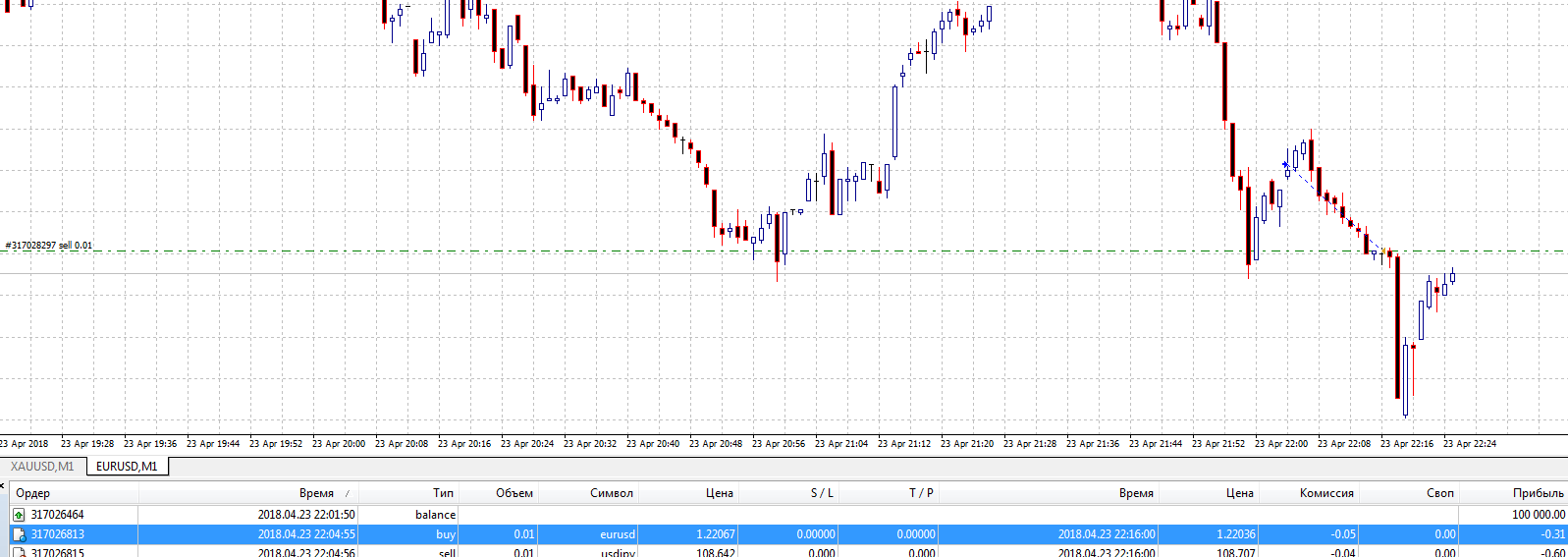Sort history by the Прибыль column
1568x557 pixels.
(1539, 493)
